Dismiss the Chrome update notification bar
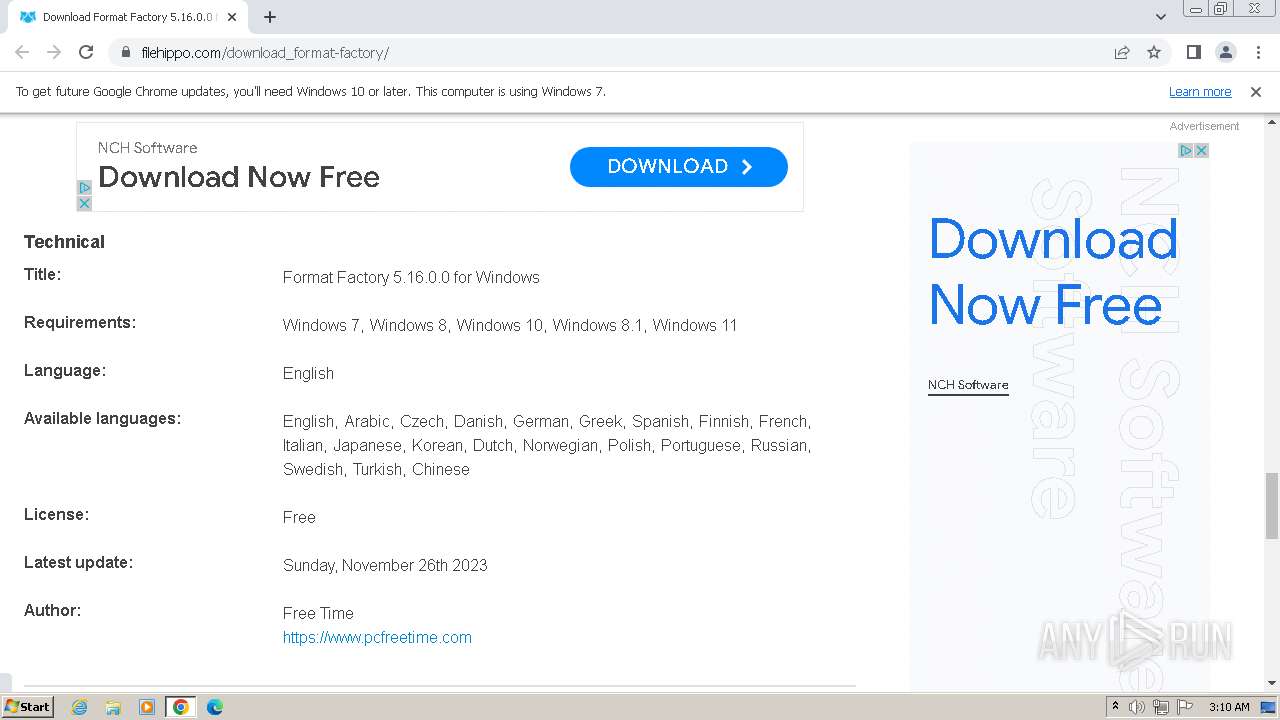This screenshot has height=720, width=1280. [x=1256, y=92]
